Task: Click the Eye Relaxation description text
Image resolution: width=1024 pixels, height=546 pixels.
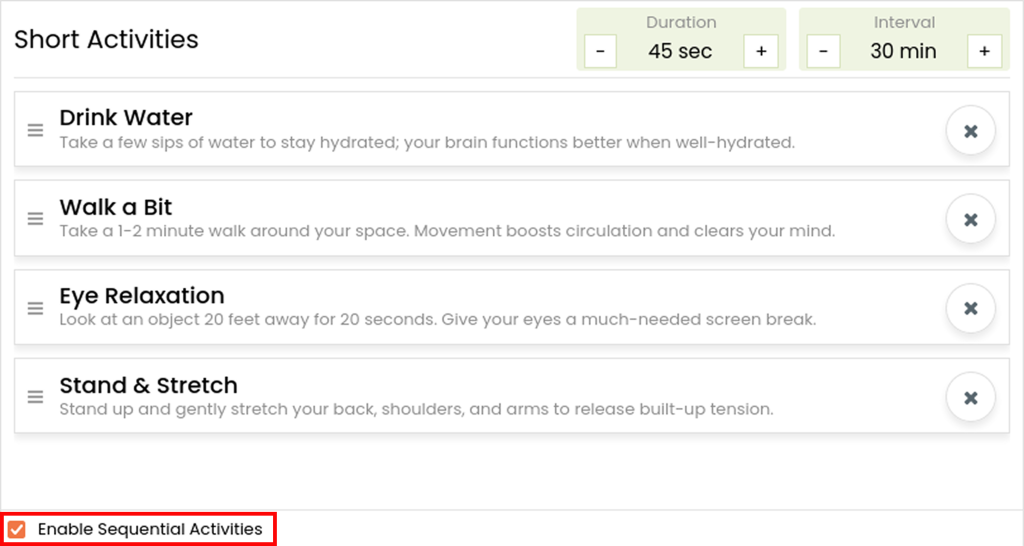Action: coord(438,319)
